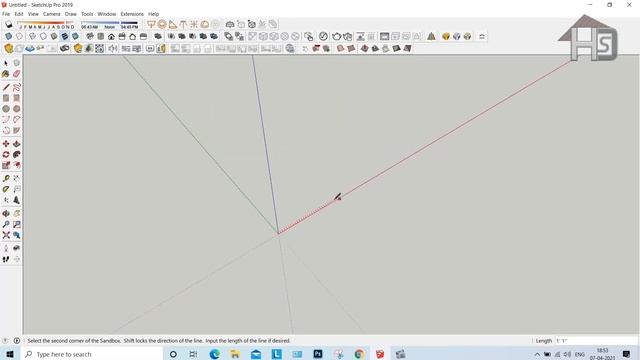Enable Shaded With Textures style
Screen dimensions: 640x360
tap(64, 37)
